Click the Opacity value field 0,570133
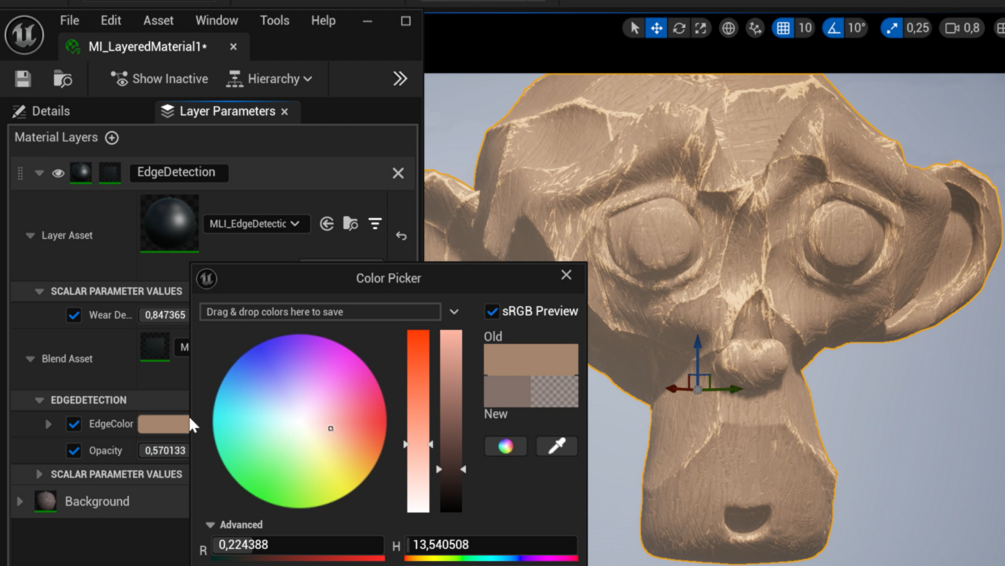 pyautogui.click(x=164, y=451)
